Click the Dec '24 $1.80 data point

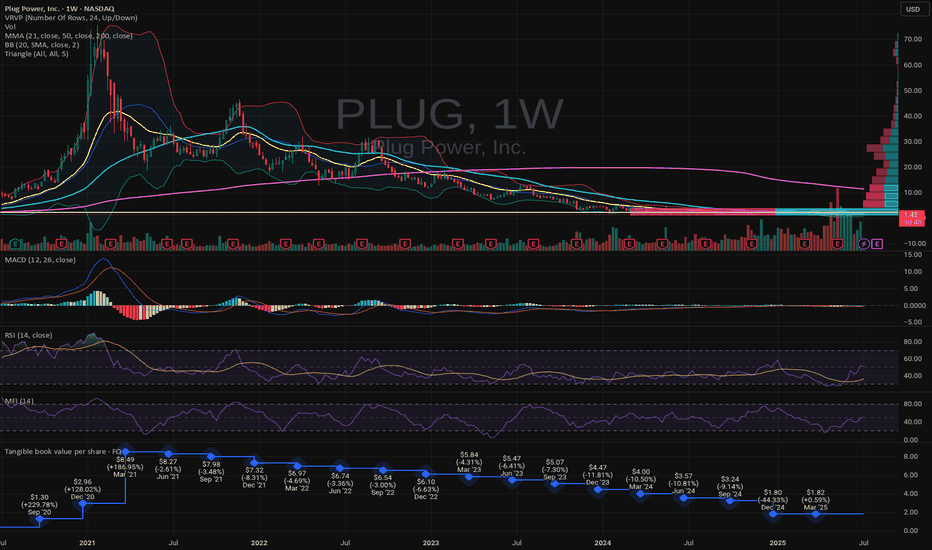coord(773,514)
